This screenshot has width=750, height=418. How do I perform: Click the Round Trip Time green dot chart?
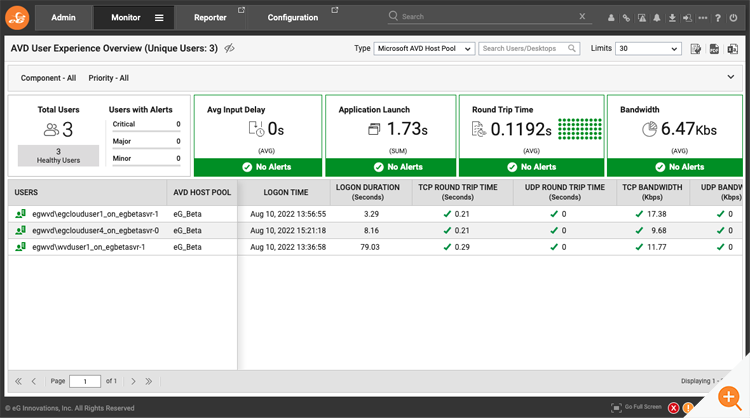(x=580, y=129)
